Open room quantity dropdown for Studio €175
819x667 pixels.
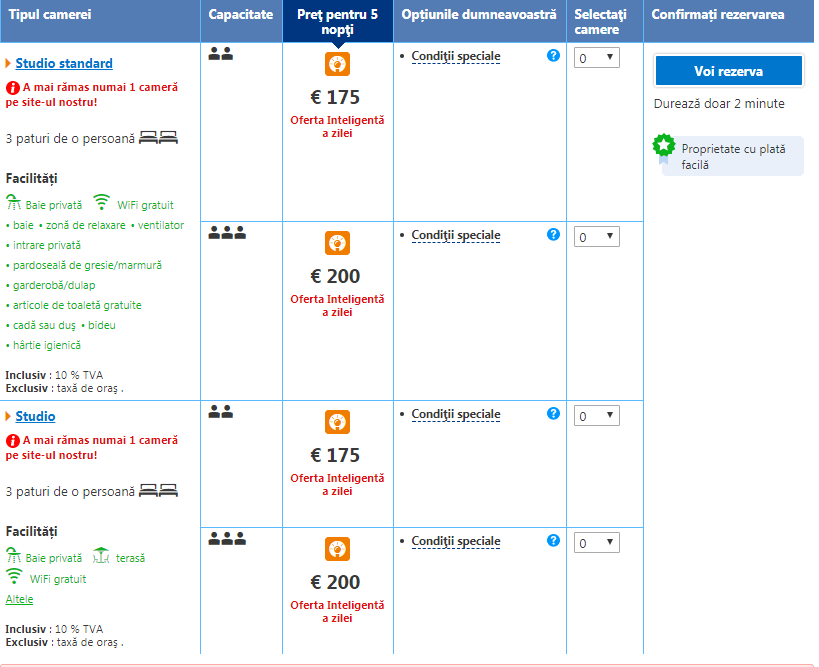coord(597,416)
